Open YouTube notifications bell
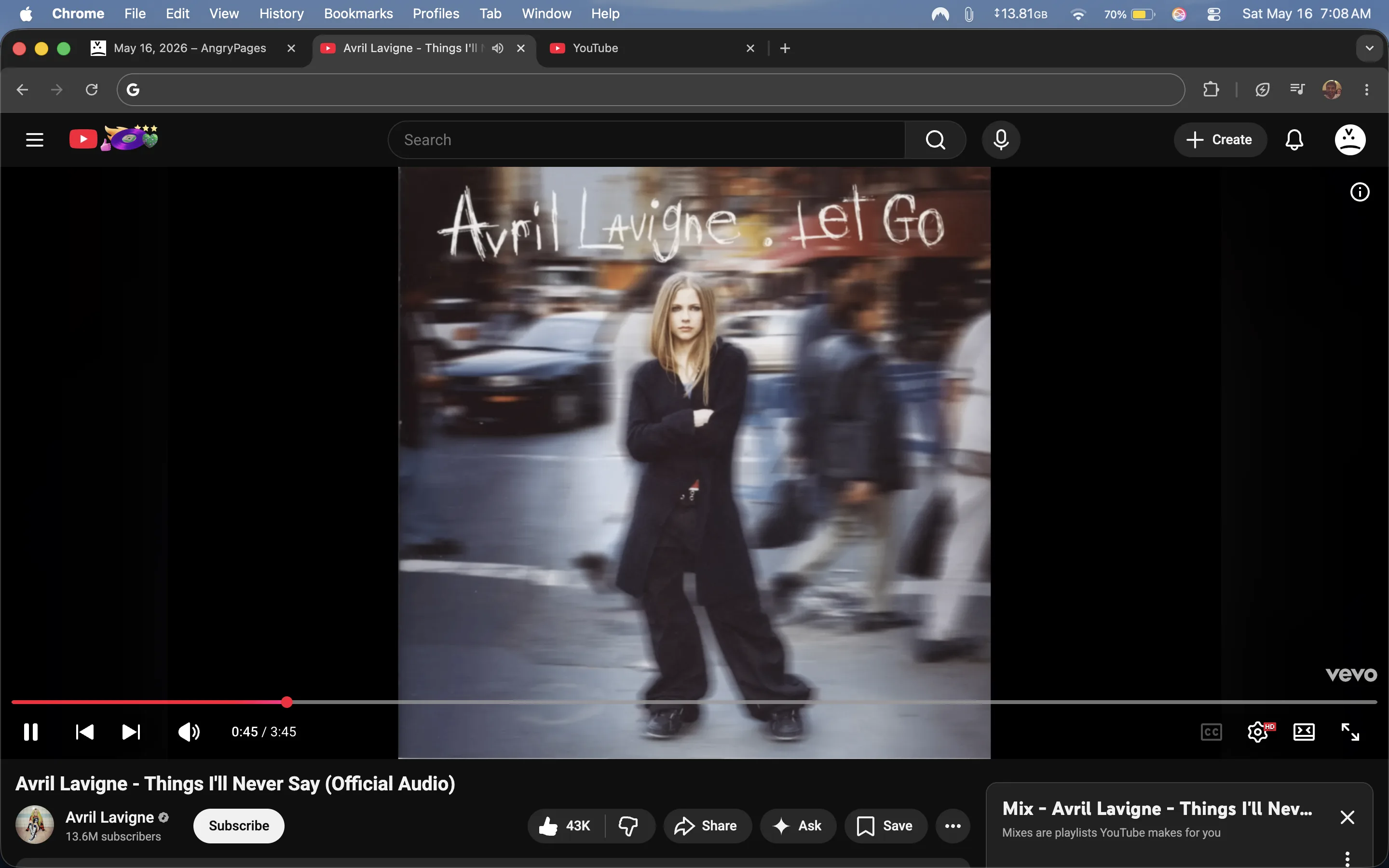Screen dimensions: 1389x868 [x=1294, y=139]
